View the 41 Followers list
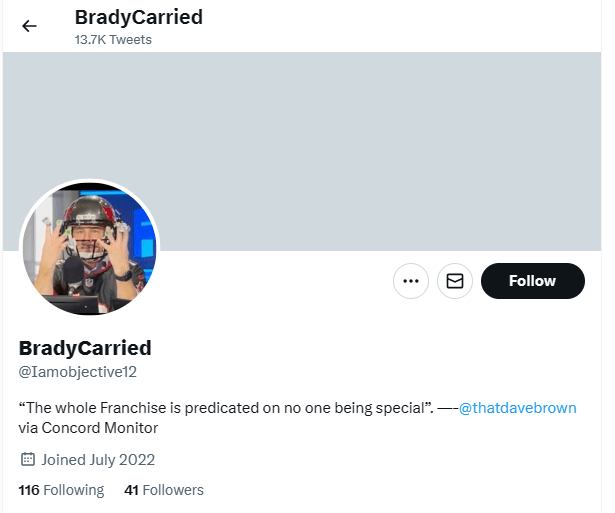This screenshot has width=615, height=513. [164, 490]
